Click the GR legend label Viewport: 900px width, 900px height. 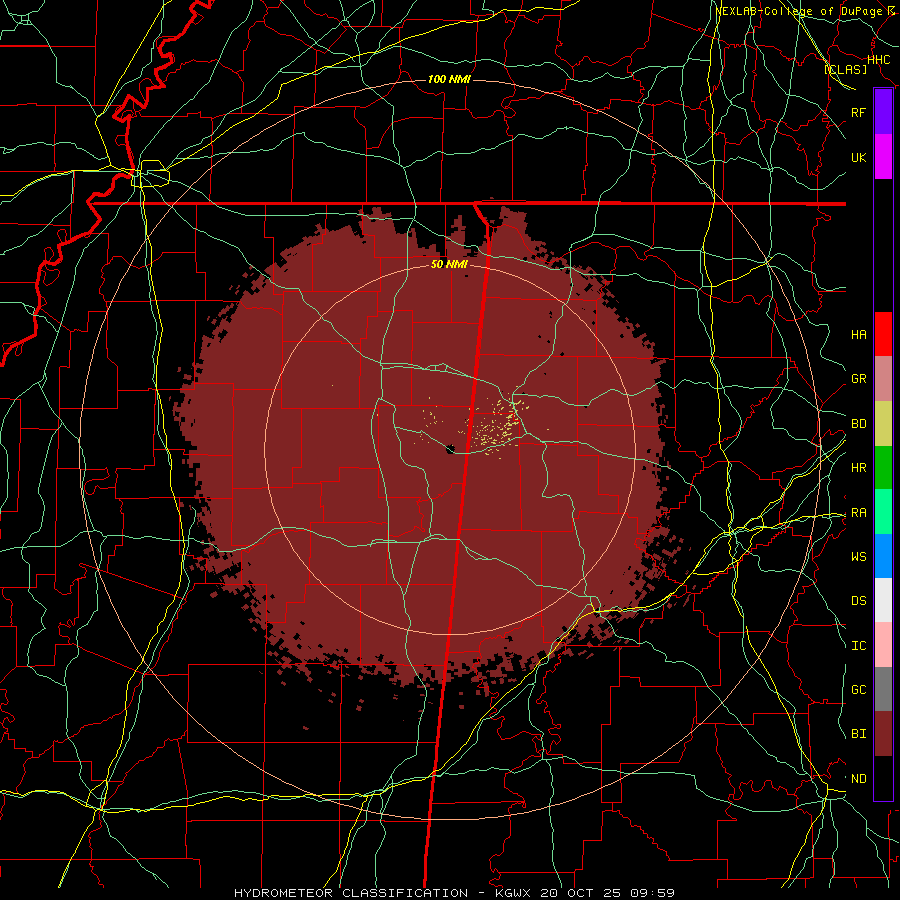858,379
